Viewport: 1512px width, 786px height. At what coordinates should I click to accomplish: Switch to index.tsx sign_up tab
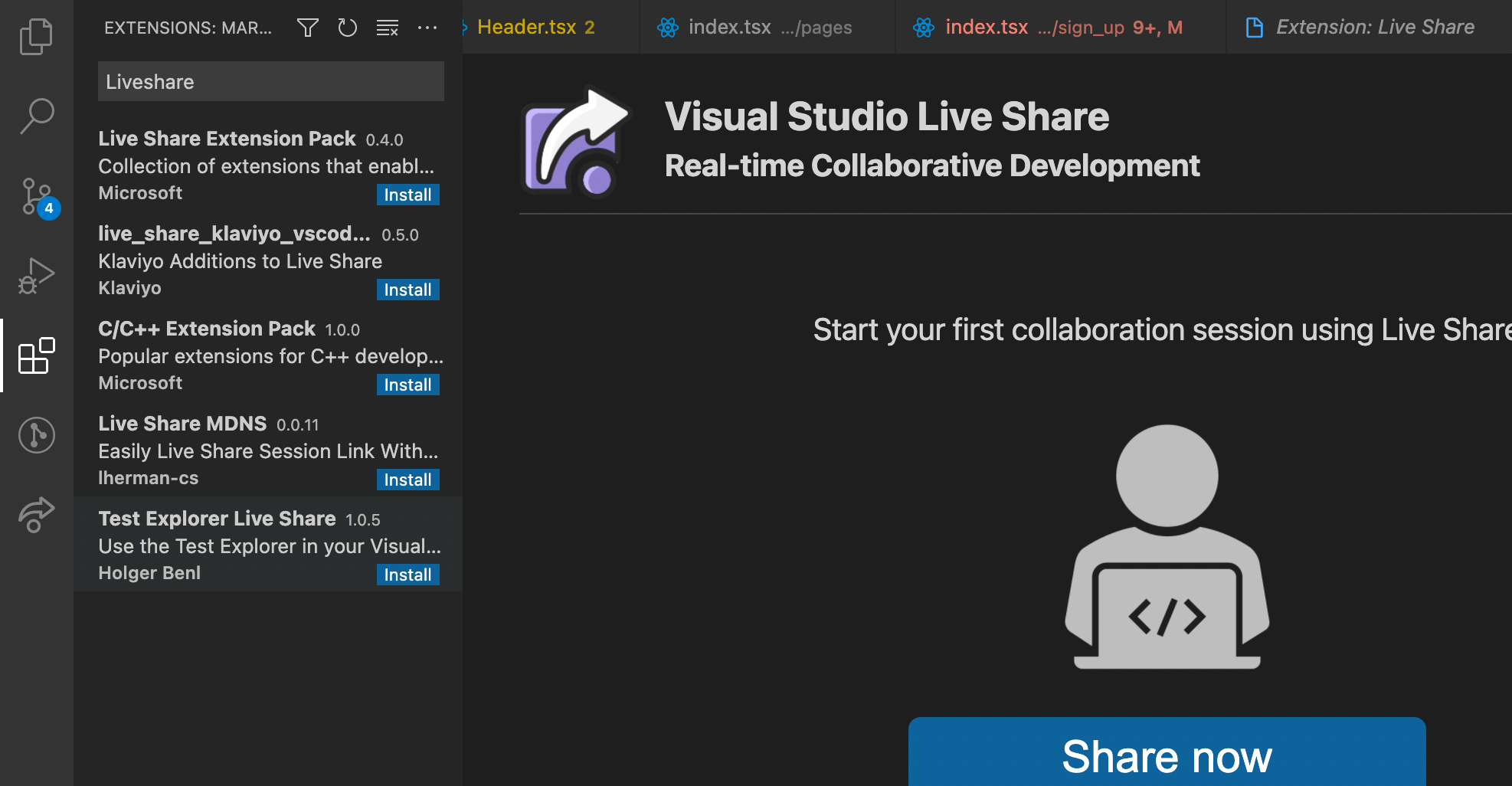[x=1061, y=28]
